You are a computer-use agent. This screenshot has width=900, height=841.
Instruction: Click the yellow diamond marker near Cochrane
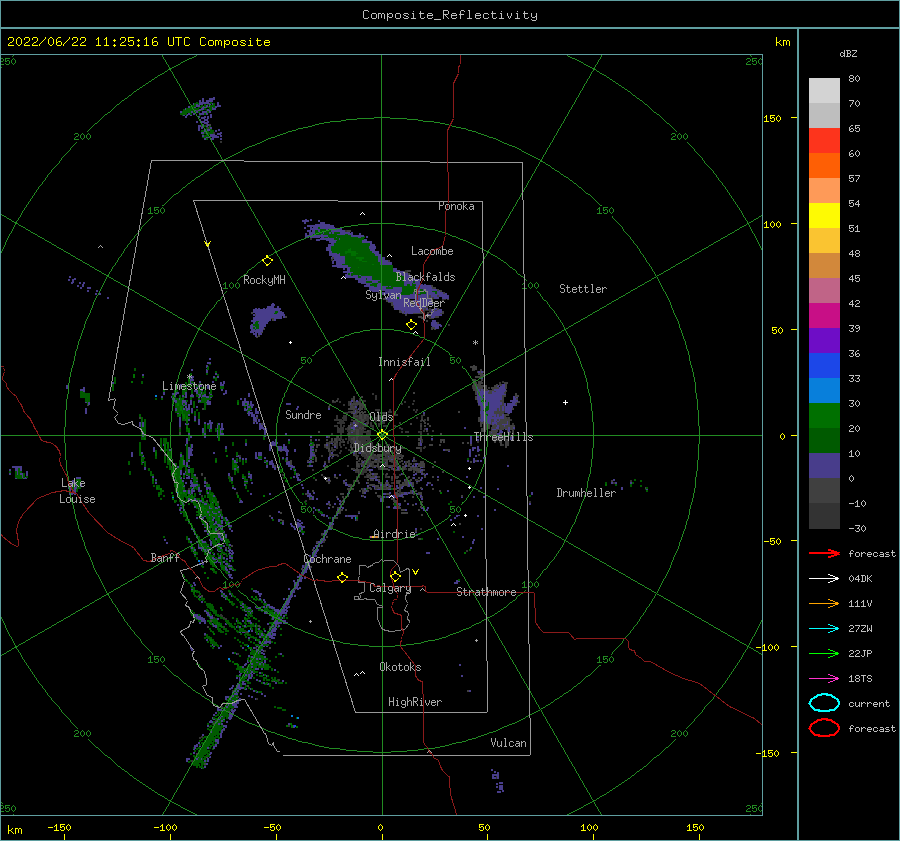(x=342, y=577)
